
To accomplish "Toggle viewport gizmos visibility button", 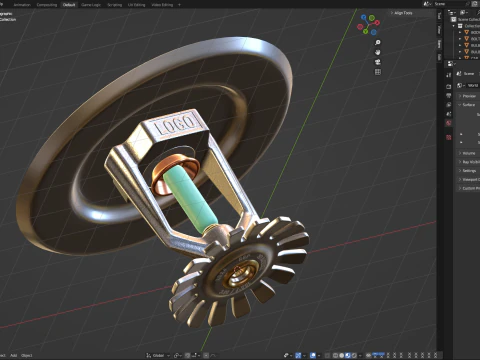I will coord(298,355).
